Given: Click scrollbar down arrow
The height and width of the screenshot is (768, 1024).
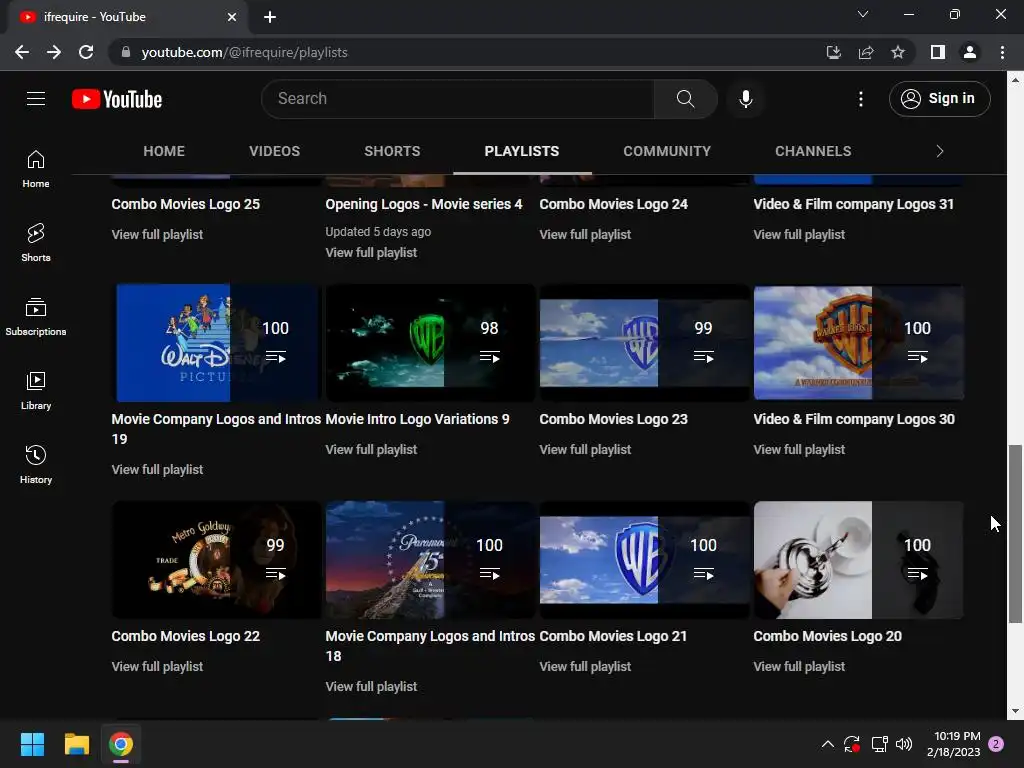Looking at the screenshot, I should click(1015, 711).
